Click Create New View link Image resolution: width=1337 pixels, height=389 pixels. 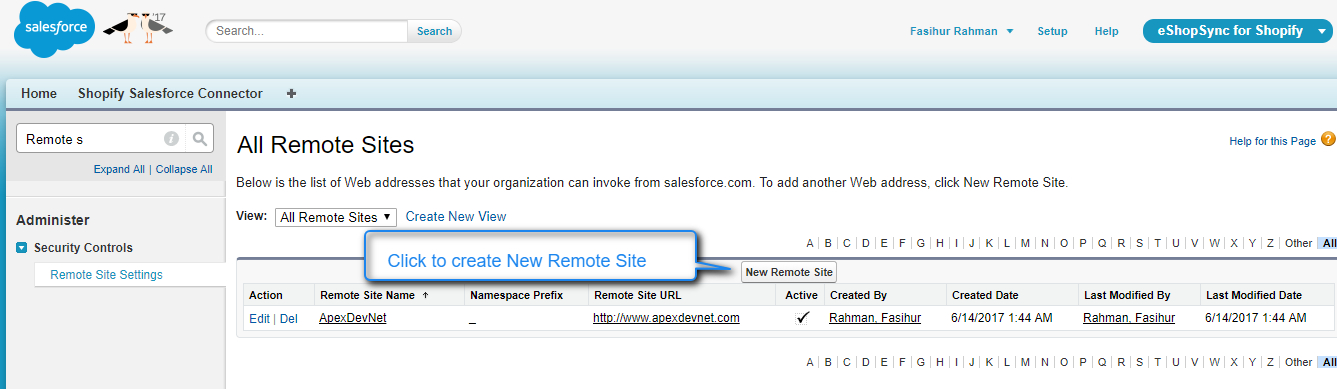(x=456, y=216)
